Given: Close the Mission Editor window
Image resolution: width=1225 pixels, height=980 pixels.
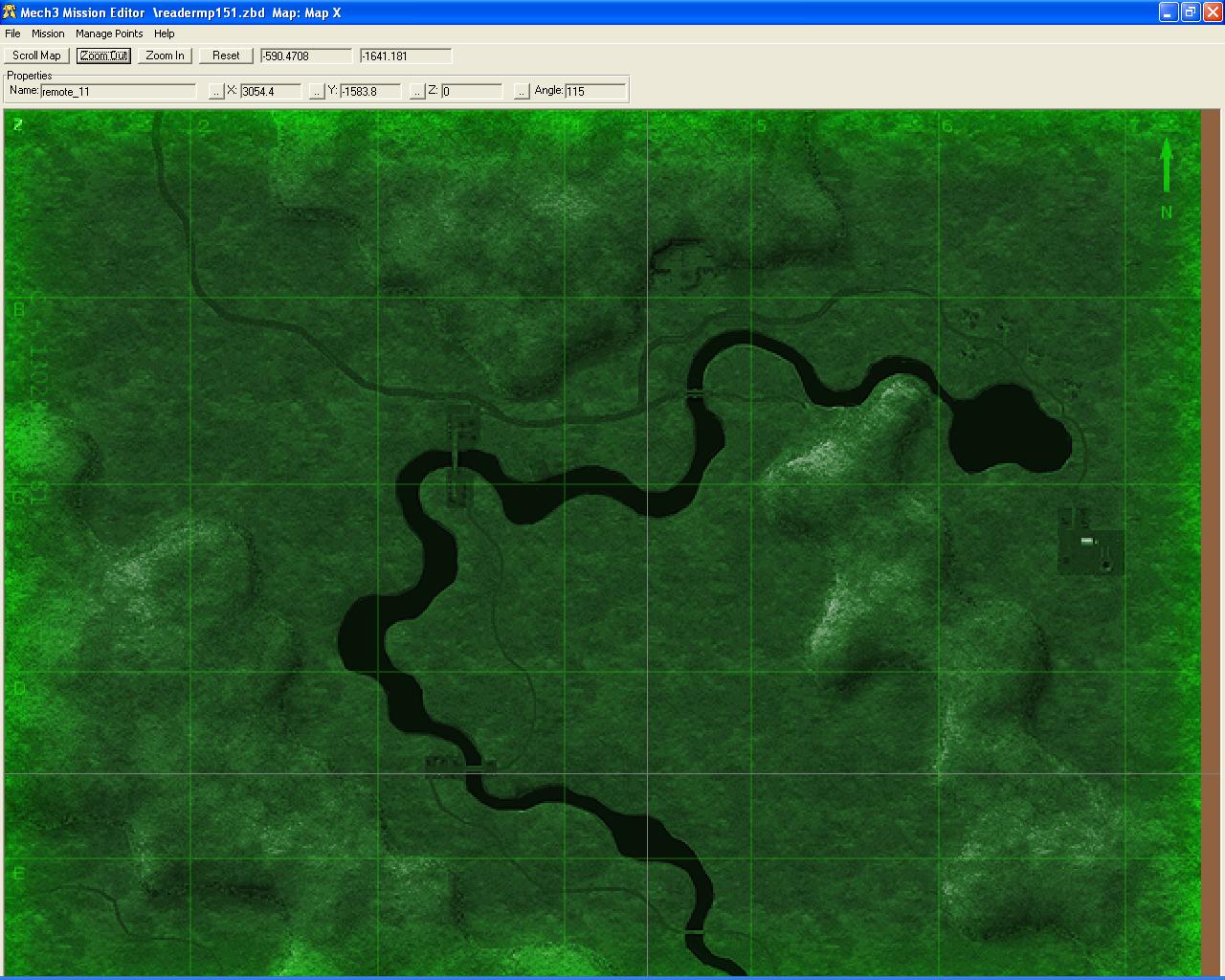Looking at the screenshot, I should [x=1212, y=12].
